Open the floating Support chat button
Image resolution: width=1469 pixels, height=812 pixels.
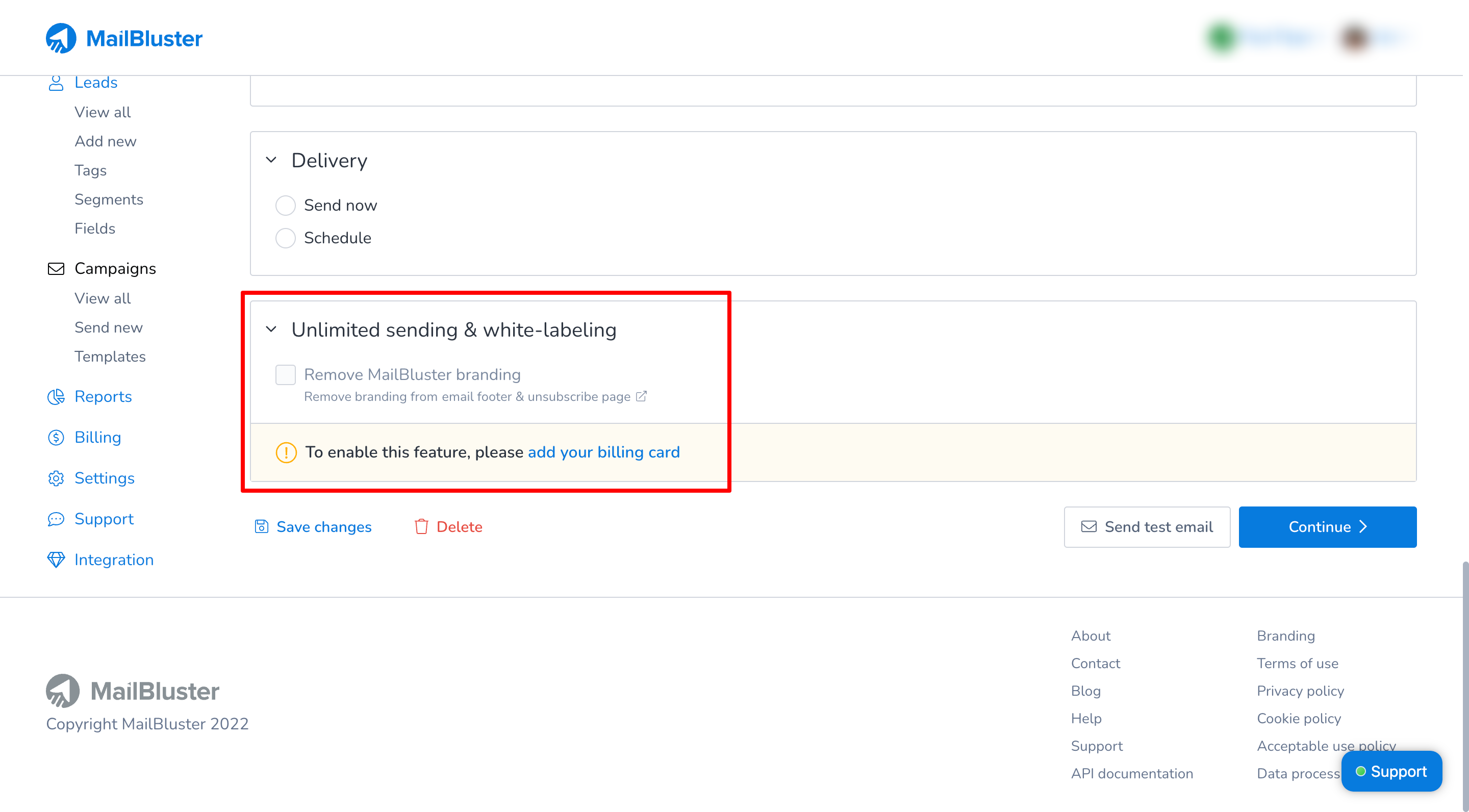1391,772
